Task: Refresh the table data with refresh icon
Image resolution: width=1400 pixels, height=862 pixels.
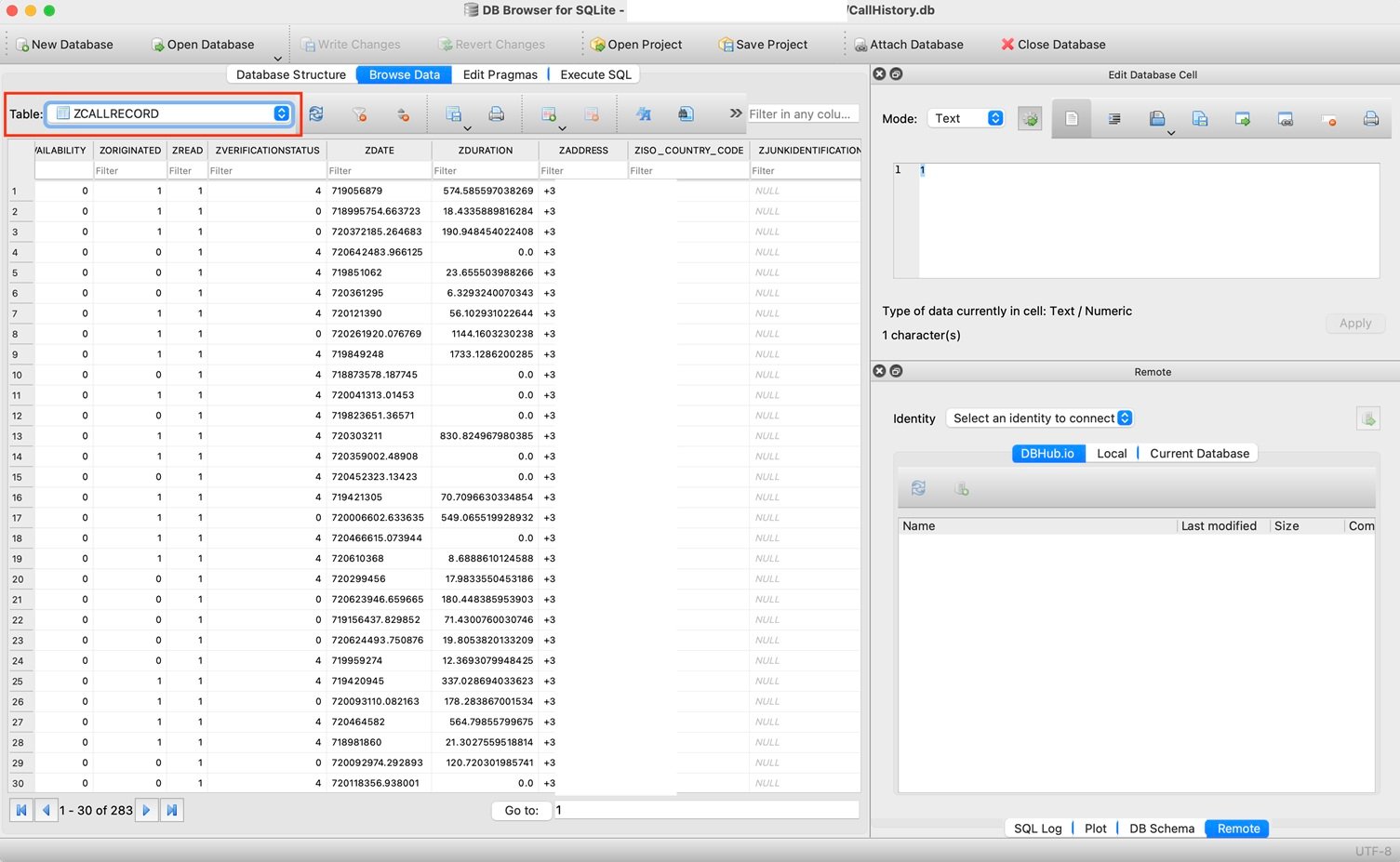Action: point(316,113)
